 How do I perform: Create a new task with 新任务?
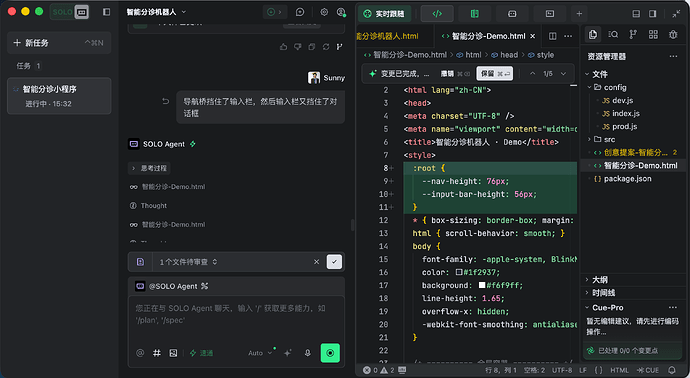(x=59, y=43)
